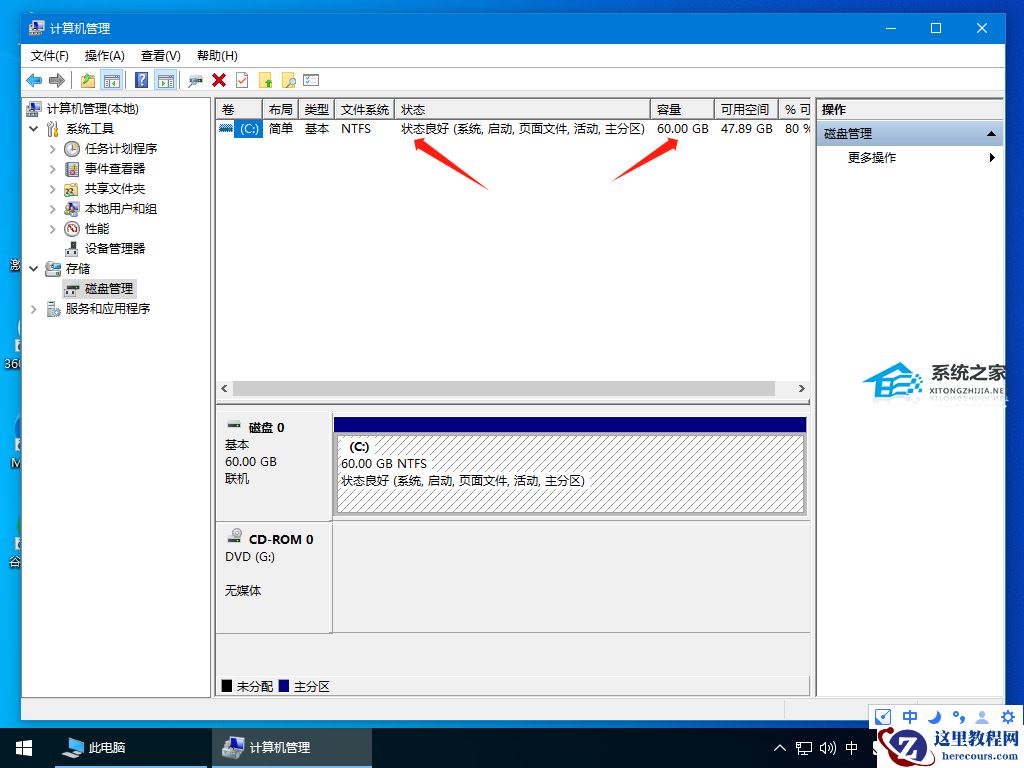Image resolution: width=1024 pixels, height=768 pixels.
Task: Click the checklist settings toolbar icon
Action: click(x=312, y=80)
